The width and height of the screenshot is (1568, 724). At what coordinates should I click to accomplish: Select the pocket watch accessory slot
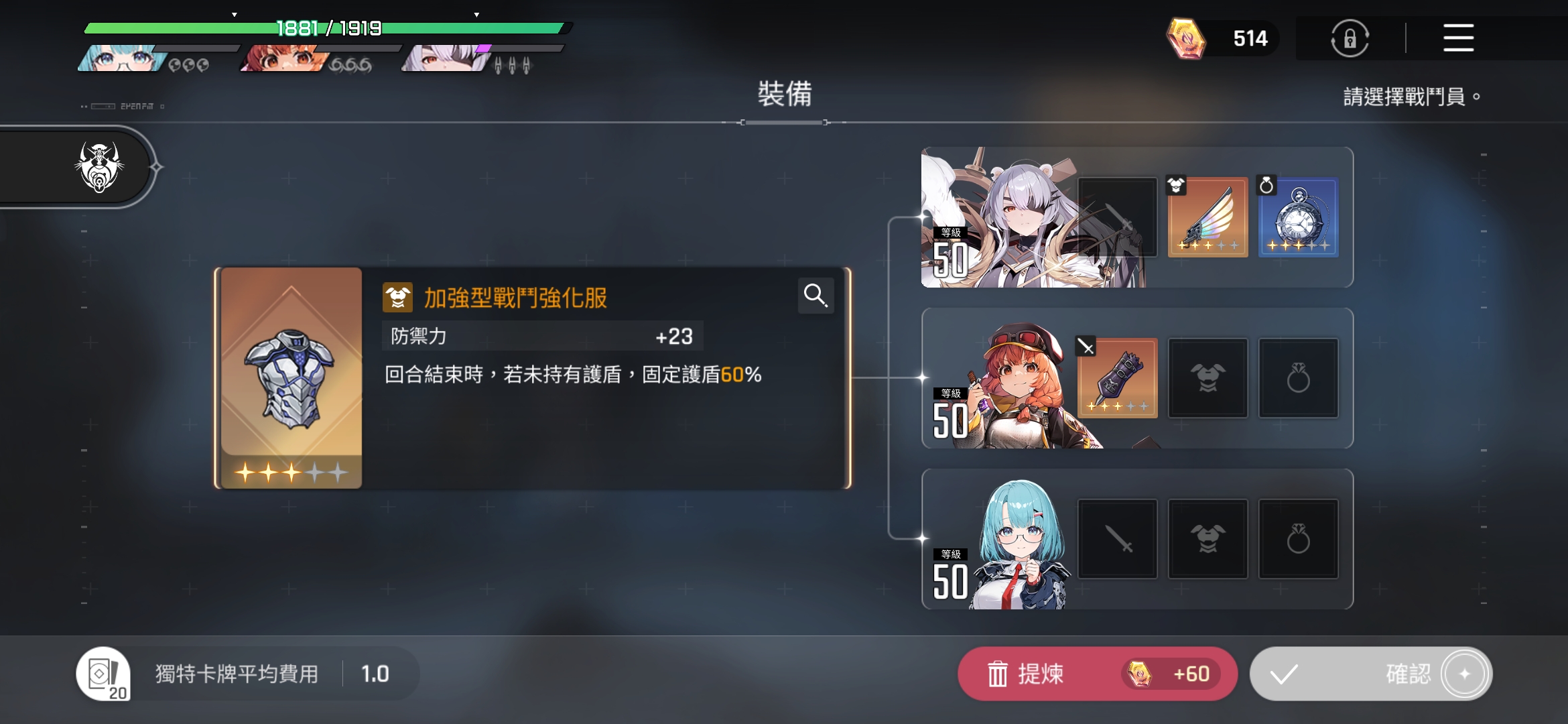pyautogui.click(x=1298, y=217)
